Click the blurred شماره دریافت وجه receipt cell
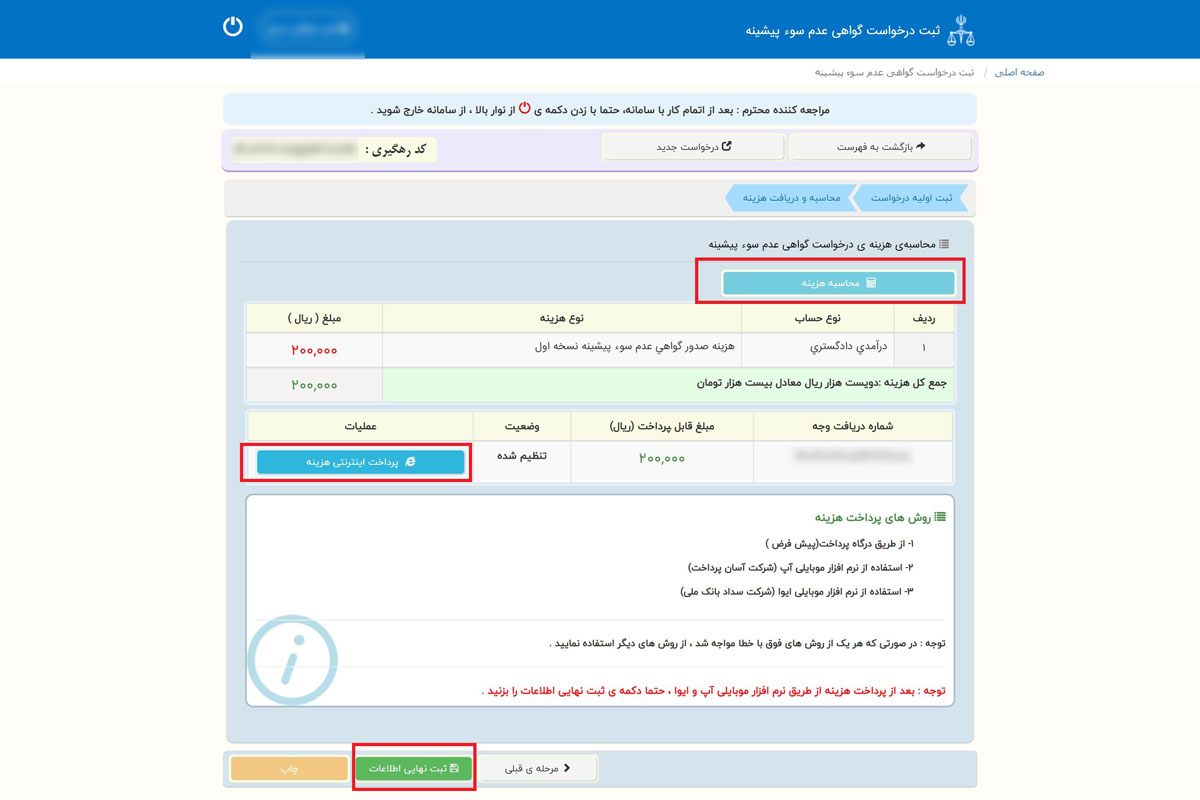 point(852,456)
